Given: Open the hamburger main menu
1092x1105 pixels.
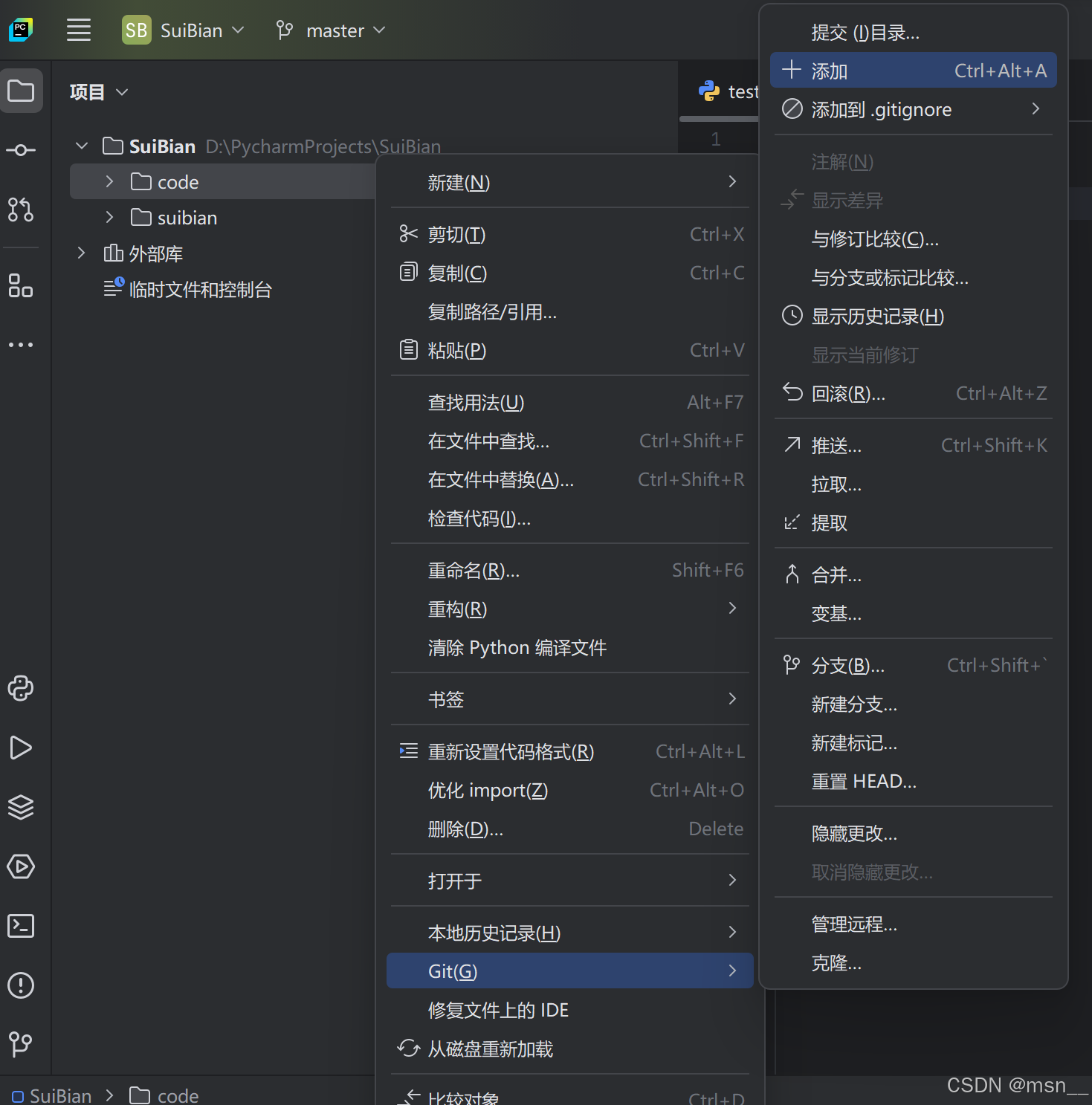Looking at the screenshot, I should [x=78, y=30].
